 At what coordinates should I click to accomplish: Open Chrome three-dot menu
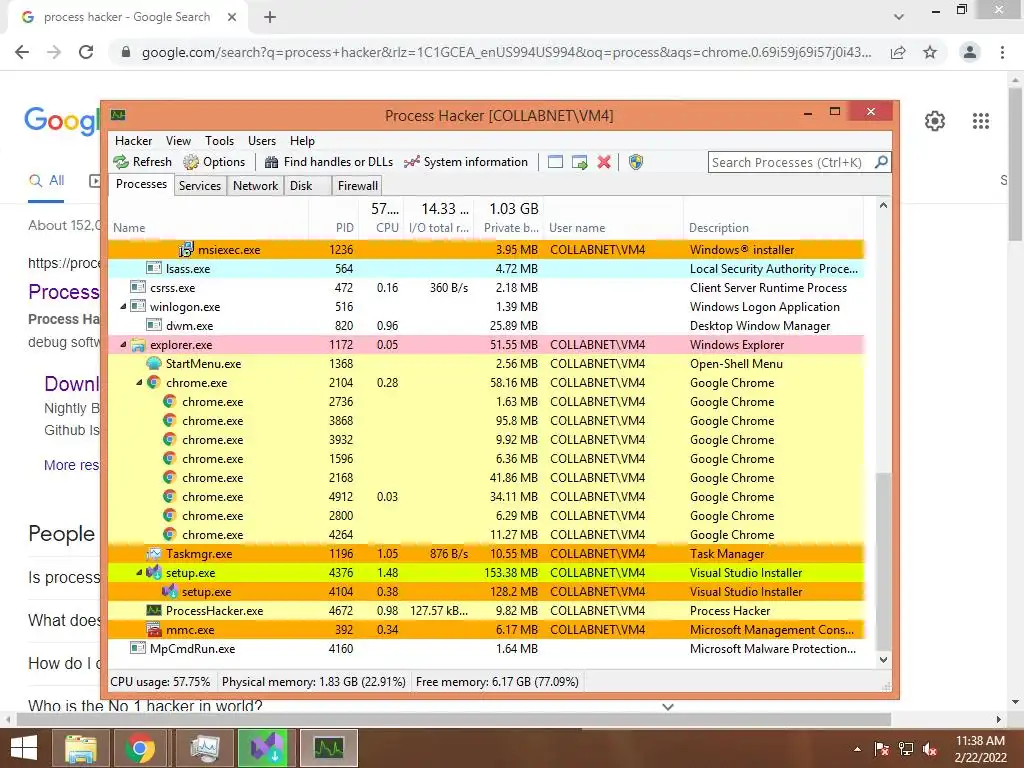pos(1002,52)
